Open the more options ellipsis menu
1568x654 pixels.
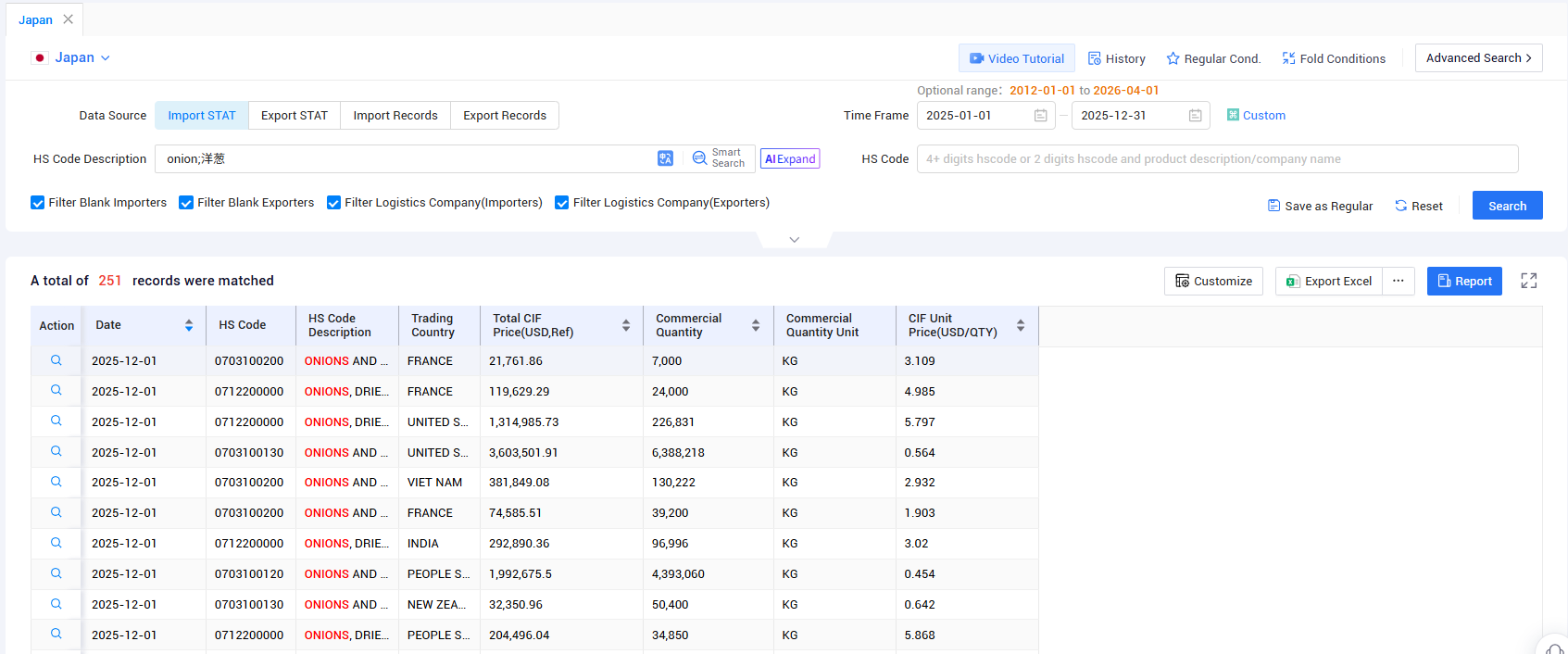[x=1399, y=281]
